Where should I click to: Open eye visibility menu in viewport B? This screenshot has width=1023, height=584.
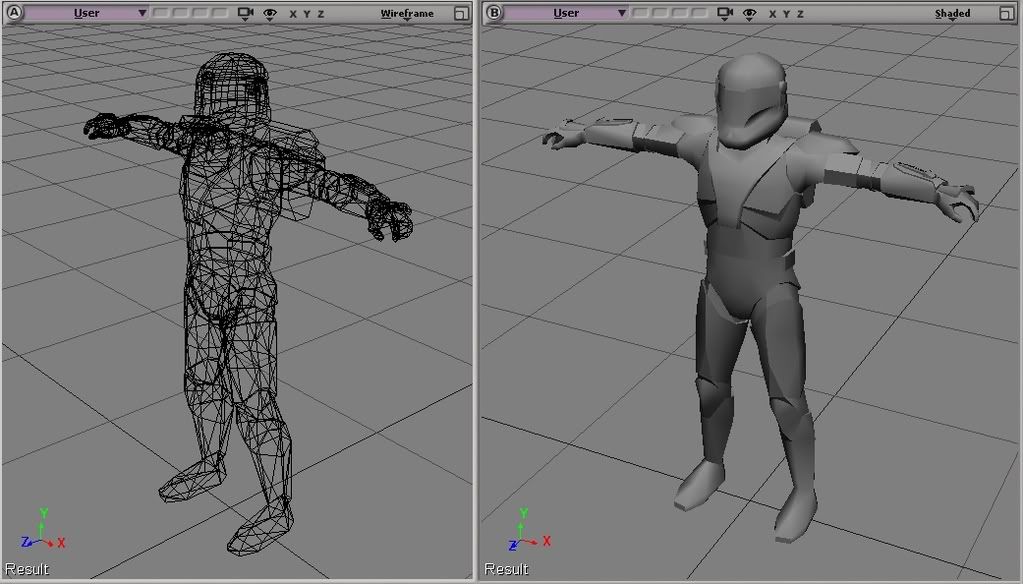point(750,14)
